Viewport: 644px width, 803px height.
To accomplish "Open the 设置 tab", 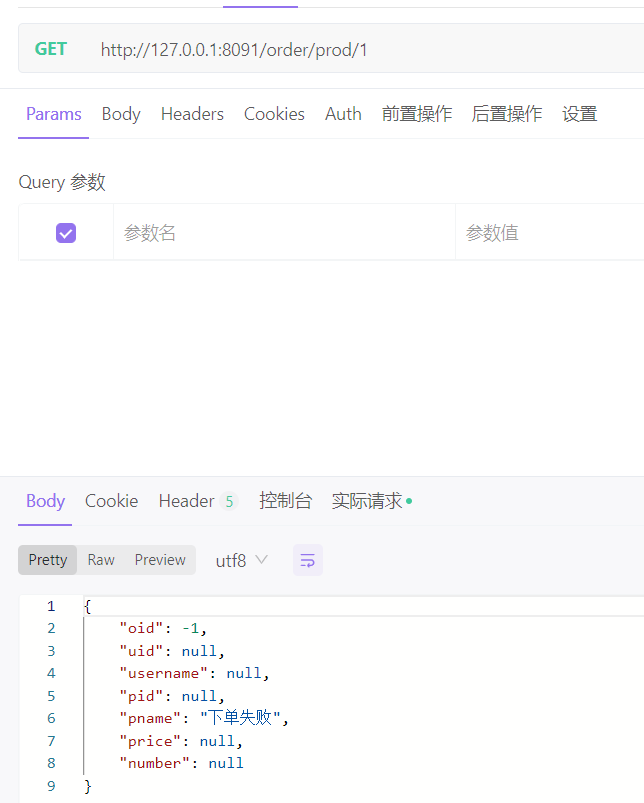I will [579, 114].
